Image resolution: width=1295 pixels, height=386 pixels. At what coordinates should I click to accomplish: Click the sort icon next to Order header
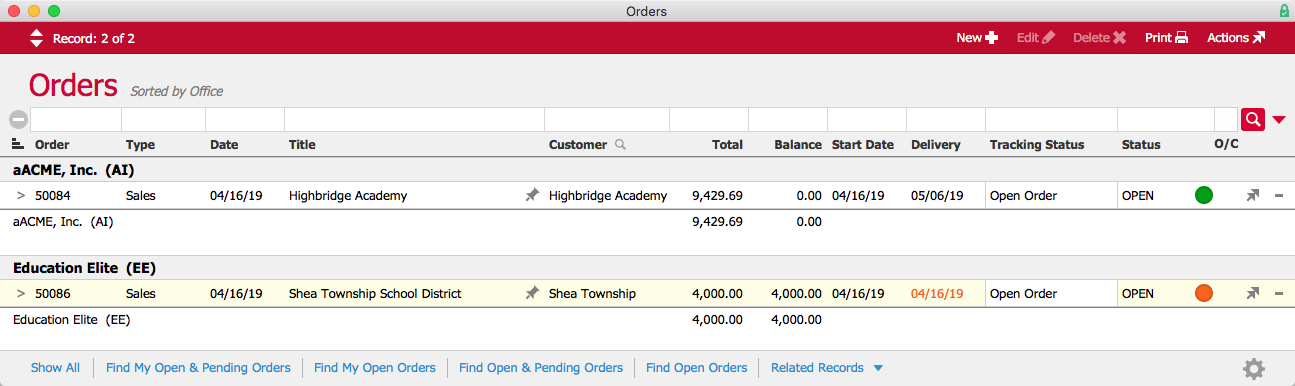(17, 144)
